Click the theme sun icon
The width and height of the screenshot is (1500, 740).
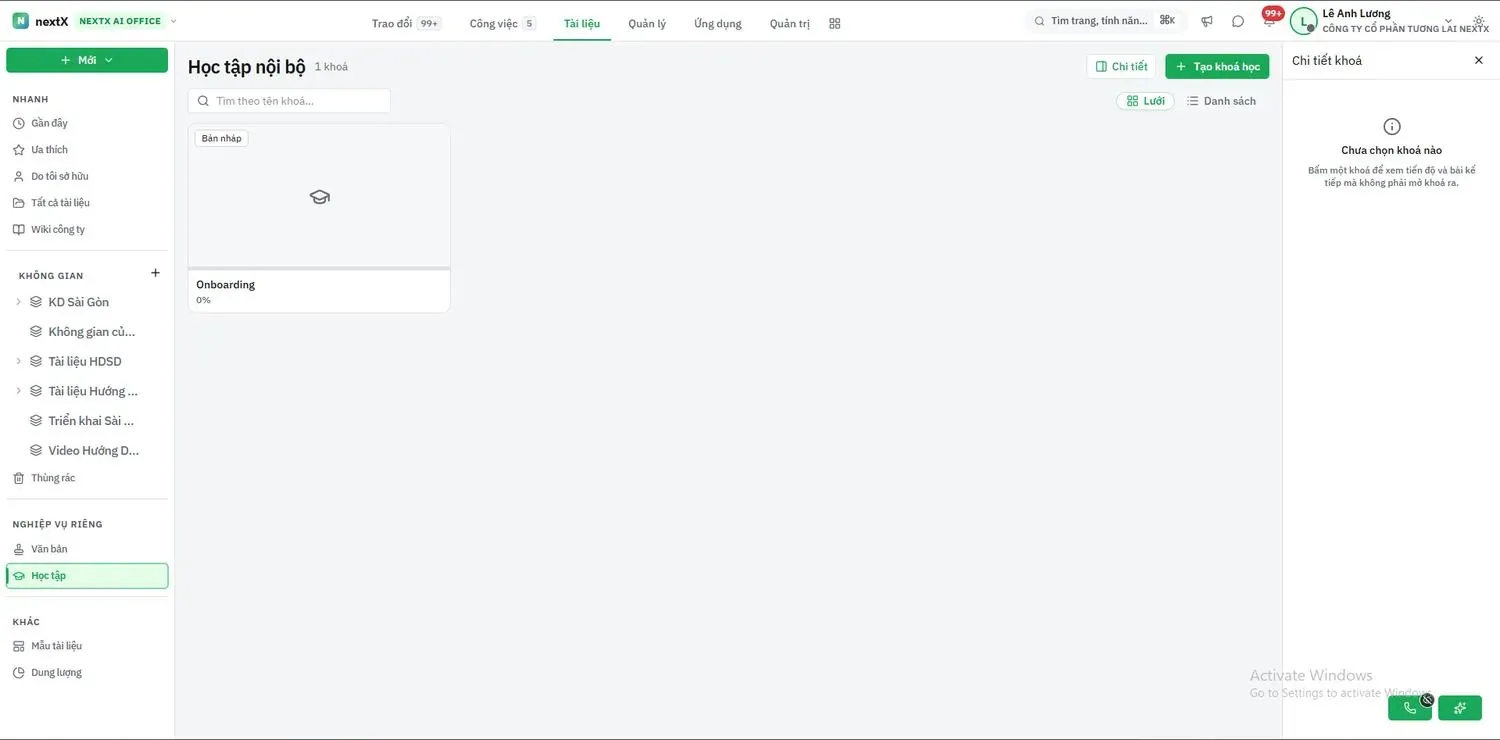pos(1479,21)
